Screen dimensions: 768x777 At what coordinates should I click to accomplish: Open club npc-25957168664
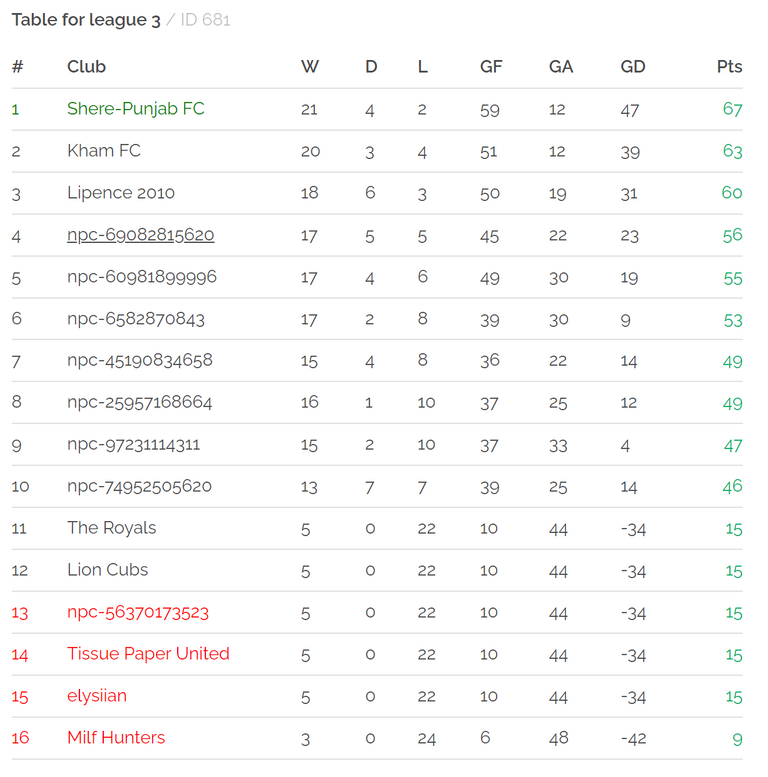[x=139, y=402]
